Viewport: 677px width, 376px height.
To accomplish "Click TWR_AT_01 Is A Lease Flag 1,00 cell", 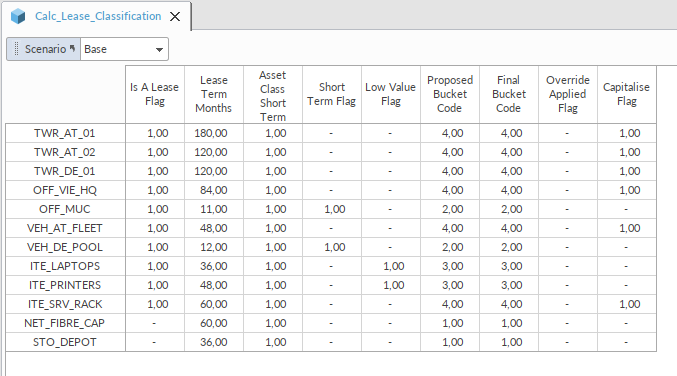I will click(x=155, y=133).
